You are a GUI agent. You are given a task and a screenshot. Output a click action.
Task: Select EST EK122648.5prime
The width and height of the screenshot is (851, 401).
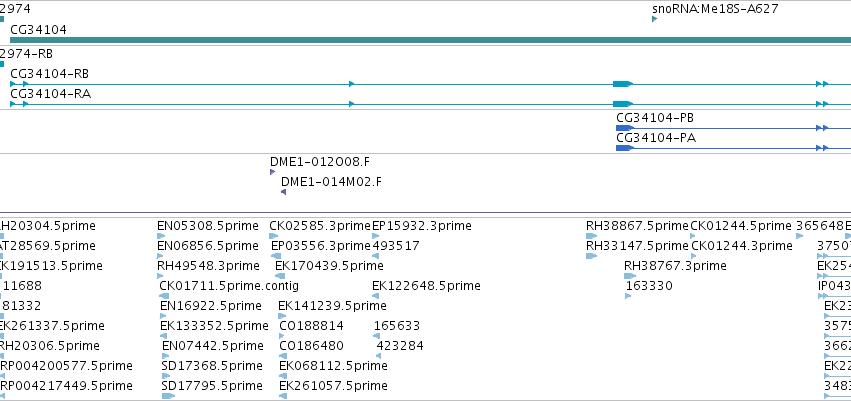click(426, 286)
